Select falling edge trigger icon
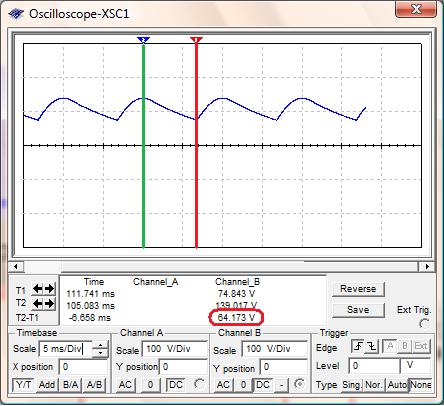Screen dimensions: 444x406 371,347
